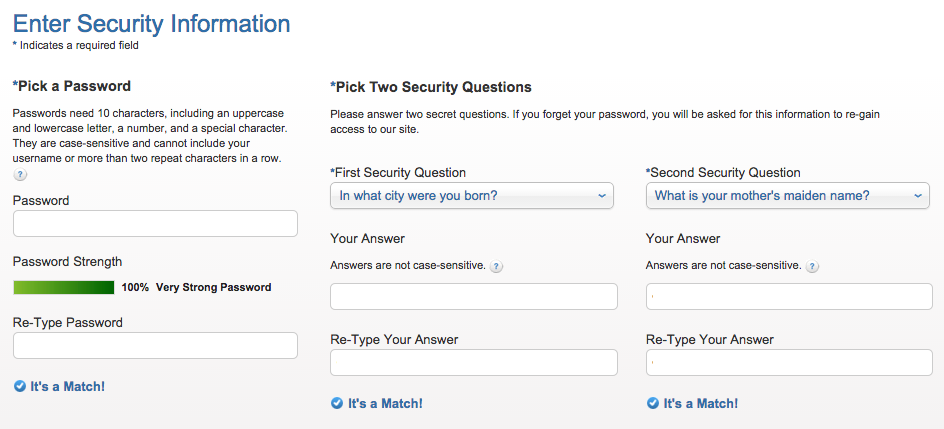This screenshot has width=944, height=429.
Task: Click chevron arrow on city born dropdown
Action: click(601, 196)
